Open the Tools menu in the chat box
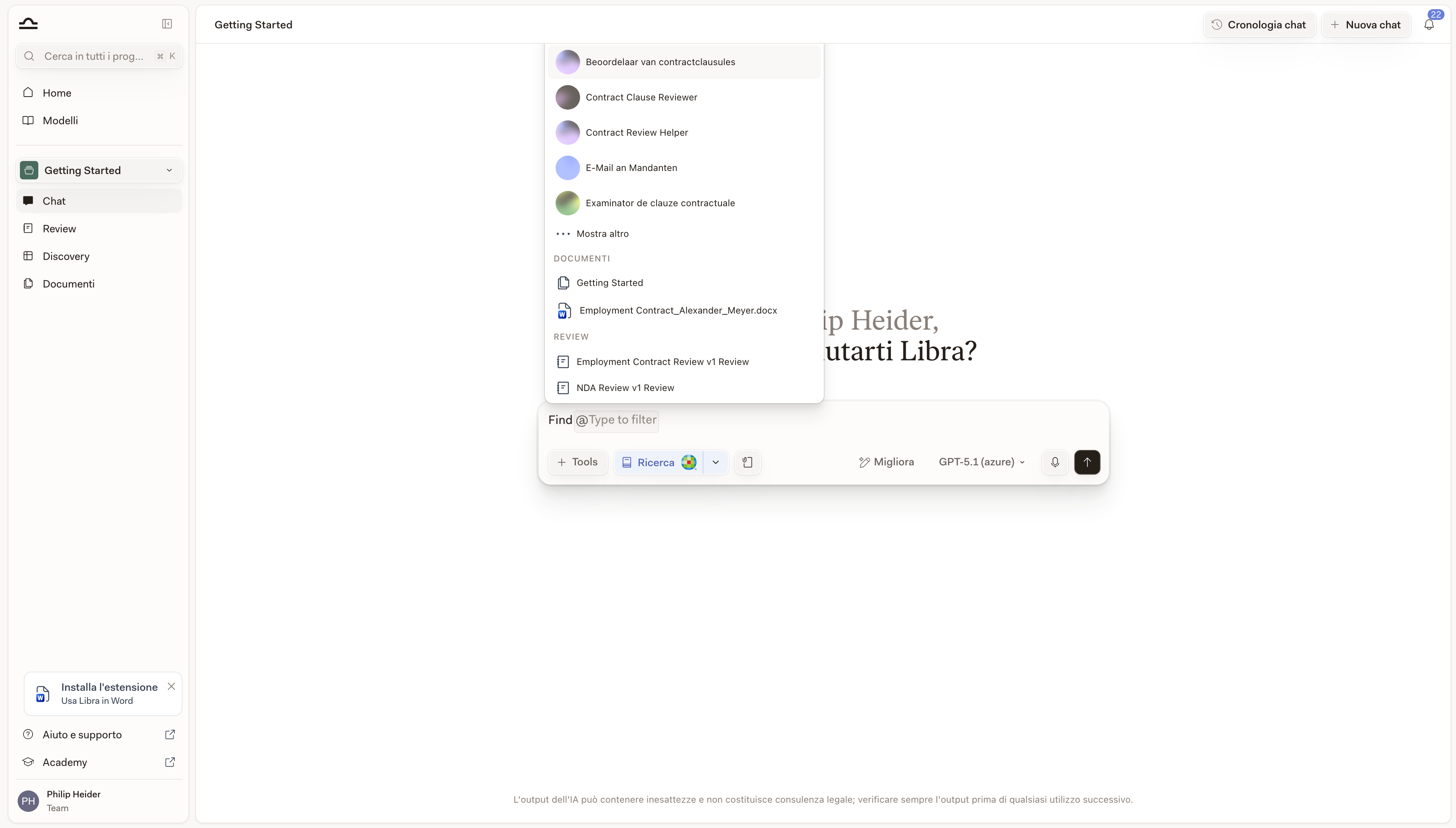The width and height of the screenshot is (1456, 828). (x=577, y=462)
